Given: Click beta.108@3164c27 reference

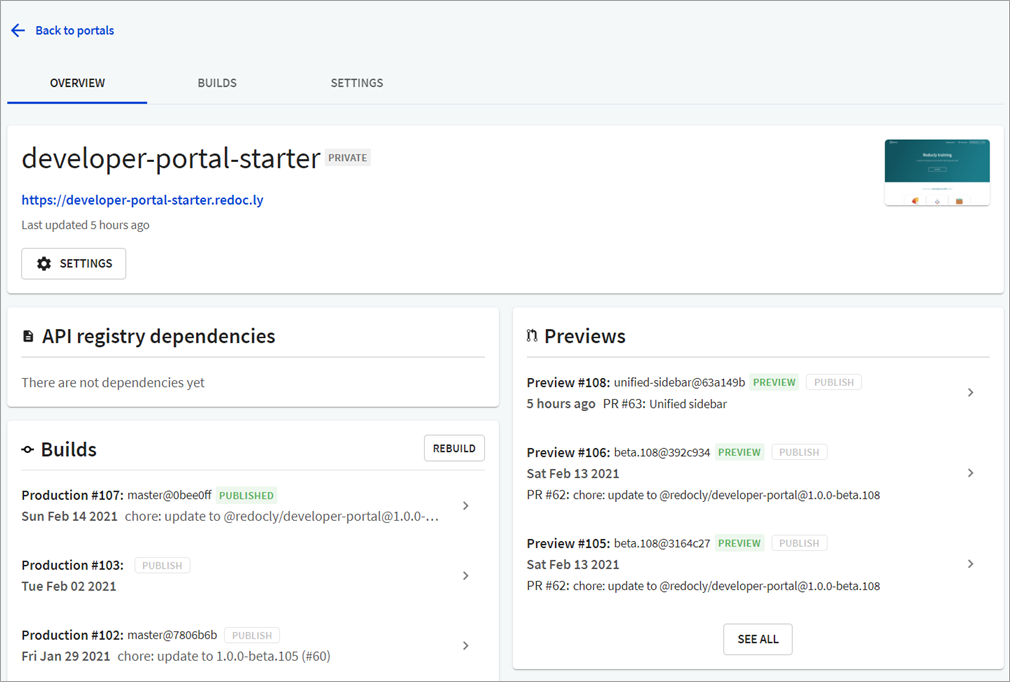Looking at the screenshot, I should point(662,544).
